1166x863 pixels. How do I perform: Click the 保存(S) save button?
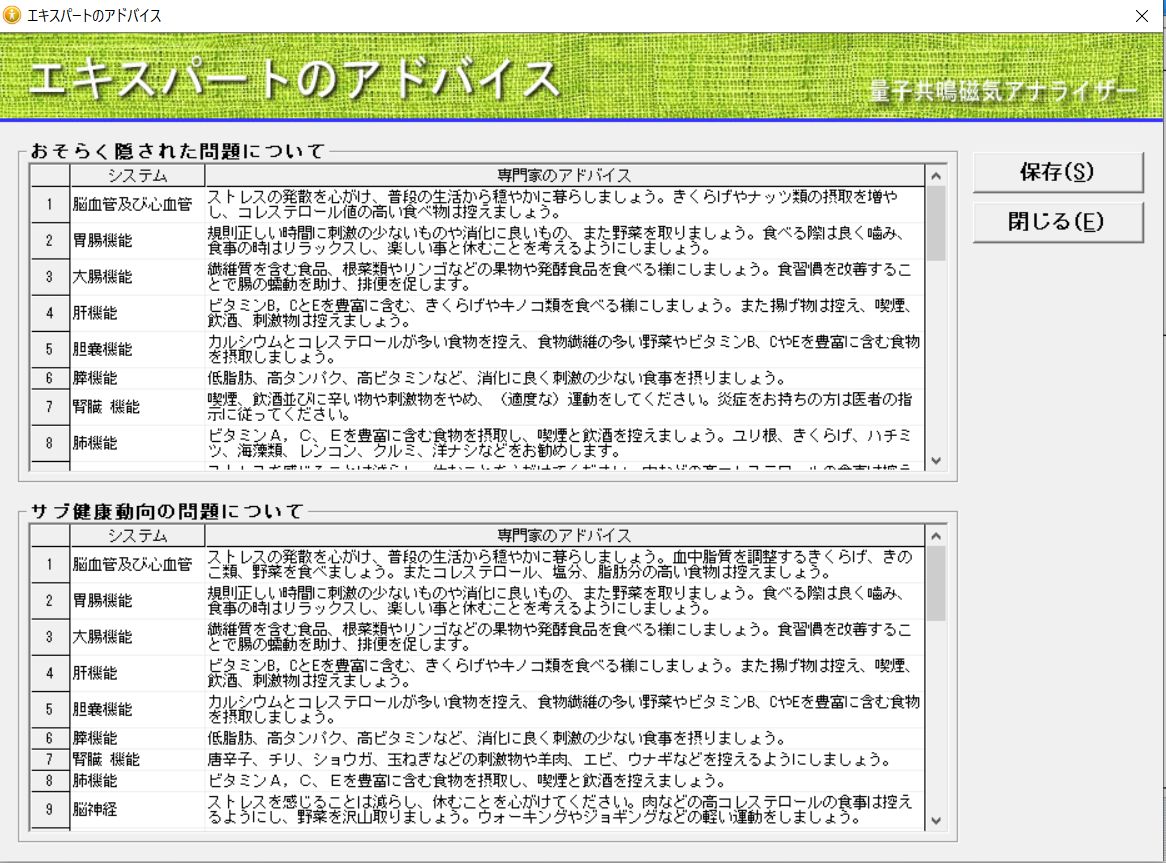coord(1057,172)
